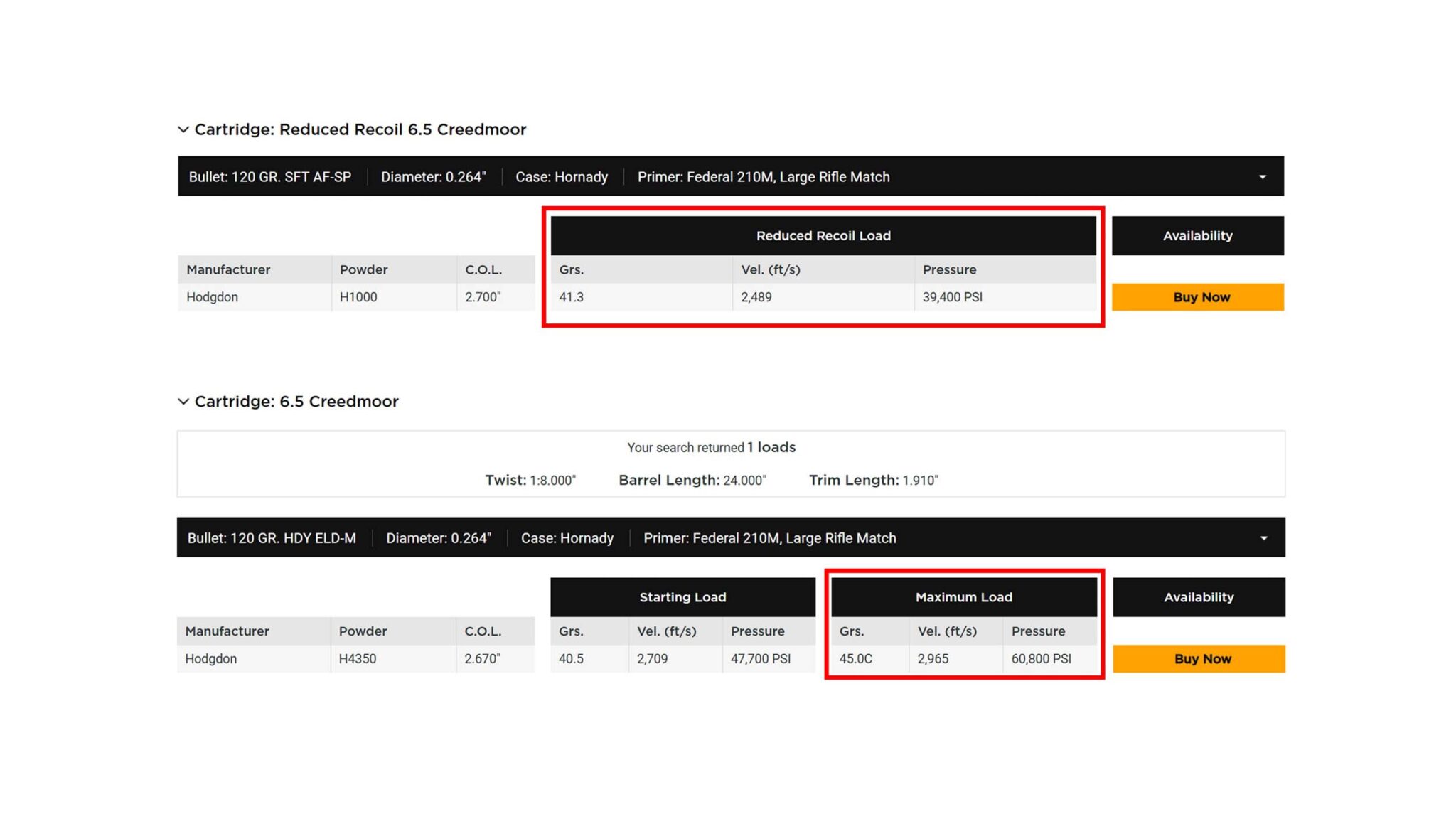Click the 60,800 PSI maximum pressure value
The height and width of the screenshot is (819, 1456).
pos(1041,659)
